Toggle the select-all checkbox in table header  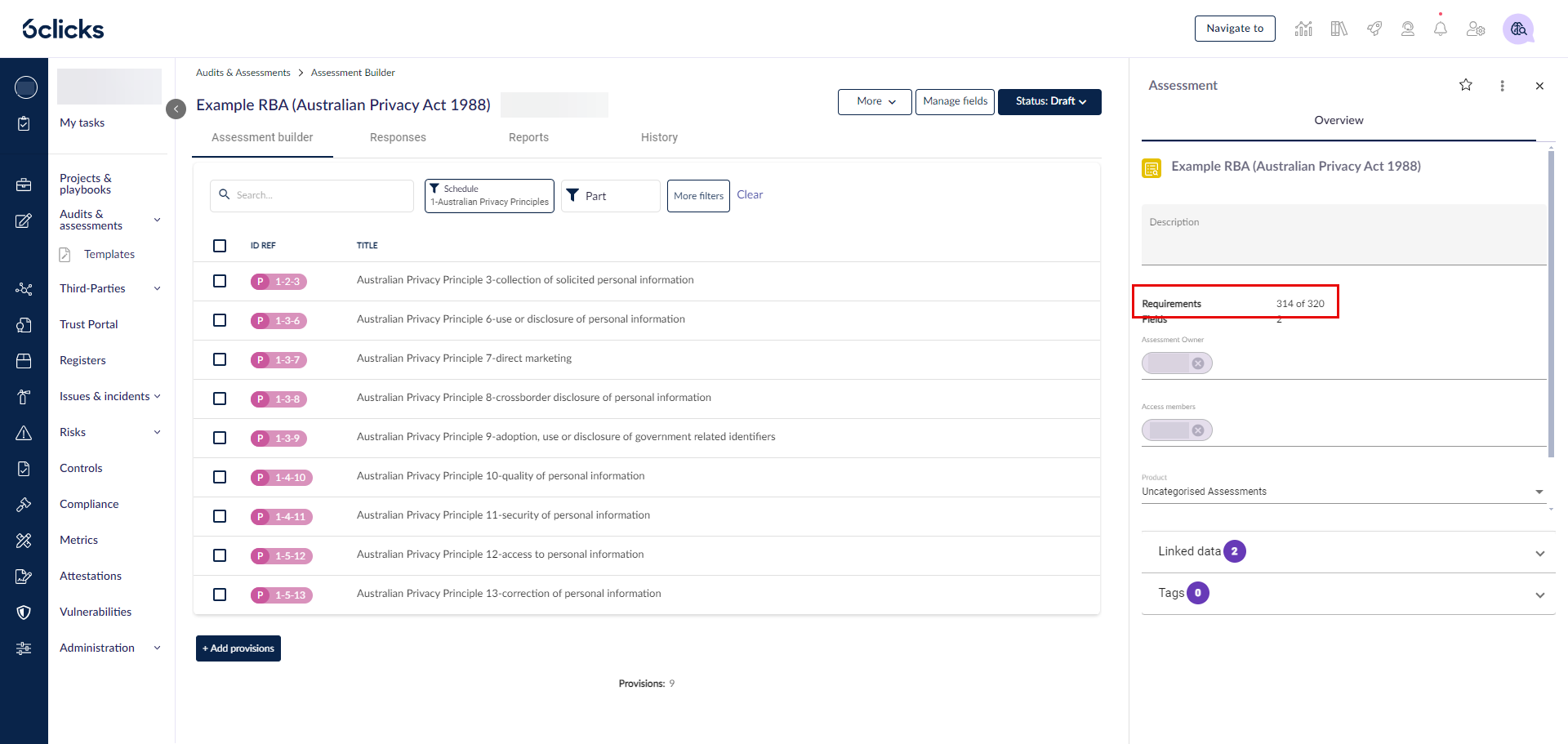220,246
